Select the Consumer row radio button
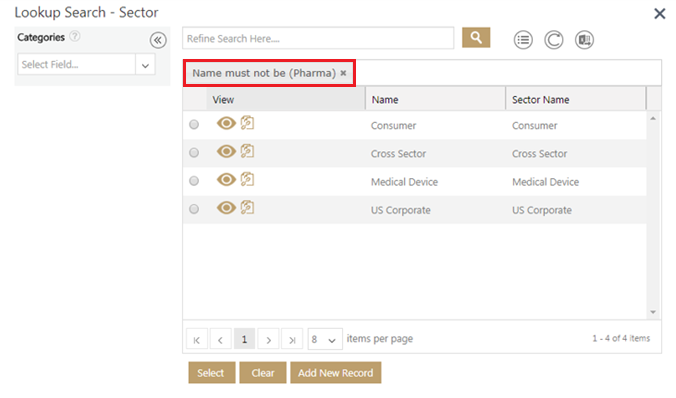Viewport: 676px width, 398px height. [x=194, y=125]
